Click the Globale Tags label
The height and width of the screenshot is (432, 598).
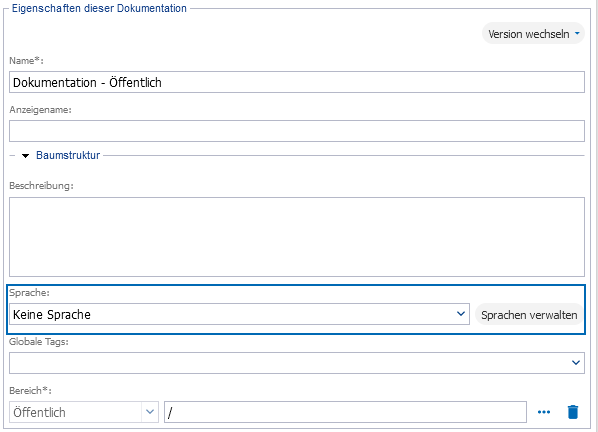point(39,342)
